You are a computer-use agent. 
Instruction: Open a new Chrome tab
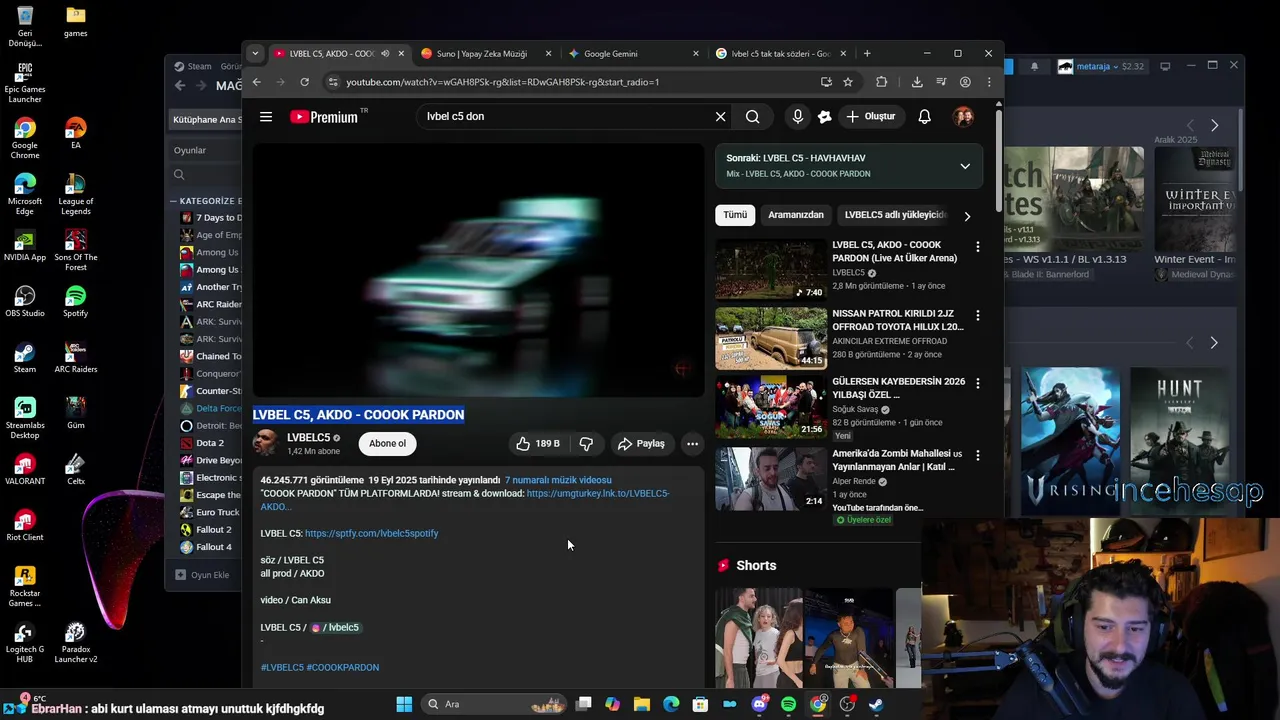(x=867, y=54)
